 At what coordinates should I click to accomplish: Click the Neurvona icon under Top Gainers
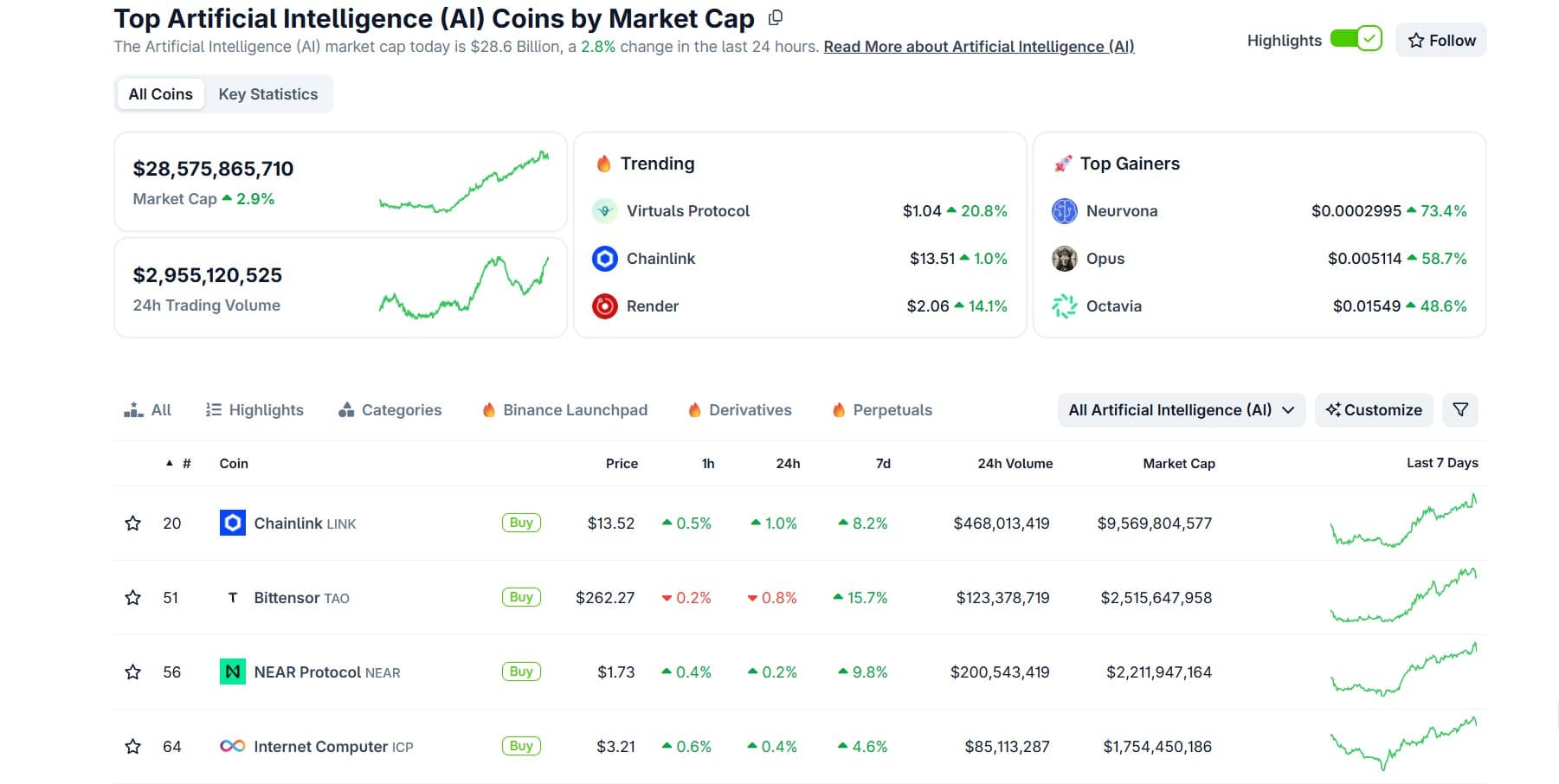pyautogui.click(x=1065, y=210)
